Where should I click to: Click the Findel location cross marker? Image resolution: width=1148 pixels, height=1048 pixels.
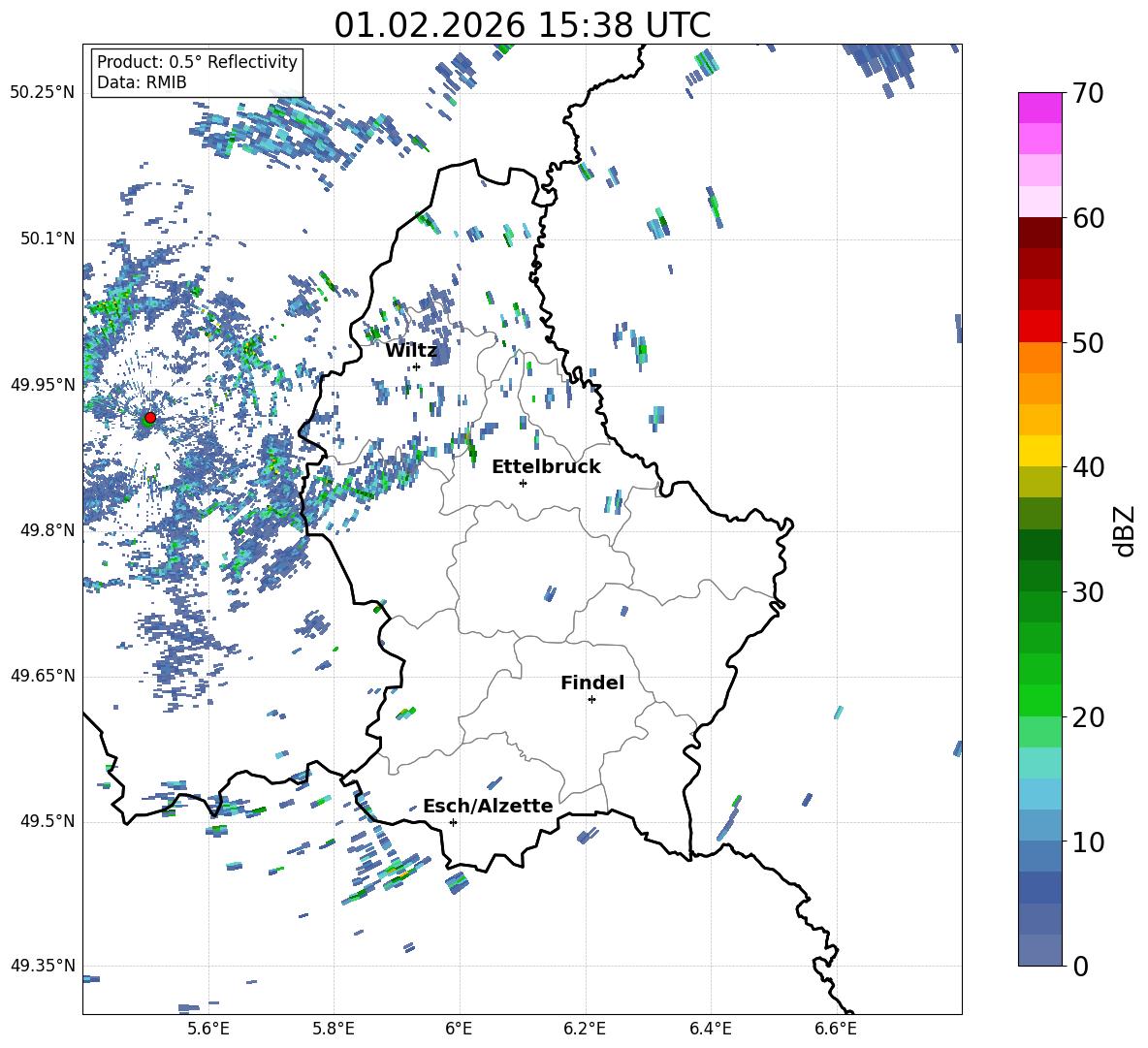pyautogui.click(x=591, y=700)
